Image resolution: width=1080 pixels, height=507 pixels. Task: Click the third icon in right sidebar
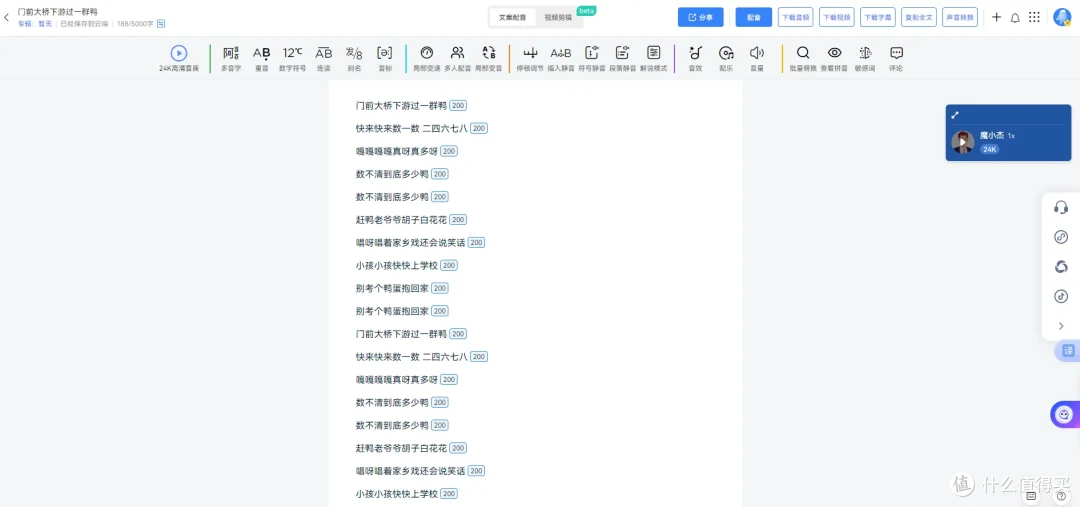[x=1061, y=267]
